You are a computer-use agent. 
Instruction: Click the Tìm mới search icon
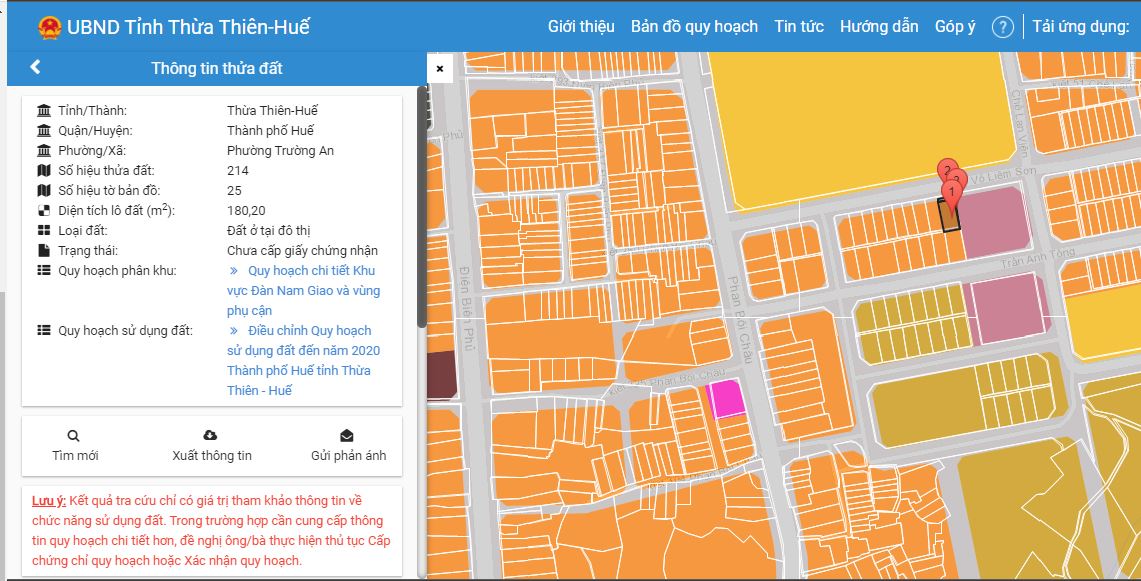74,436
